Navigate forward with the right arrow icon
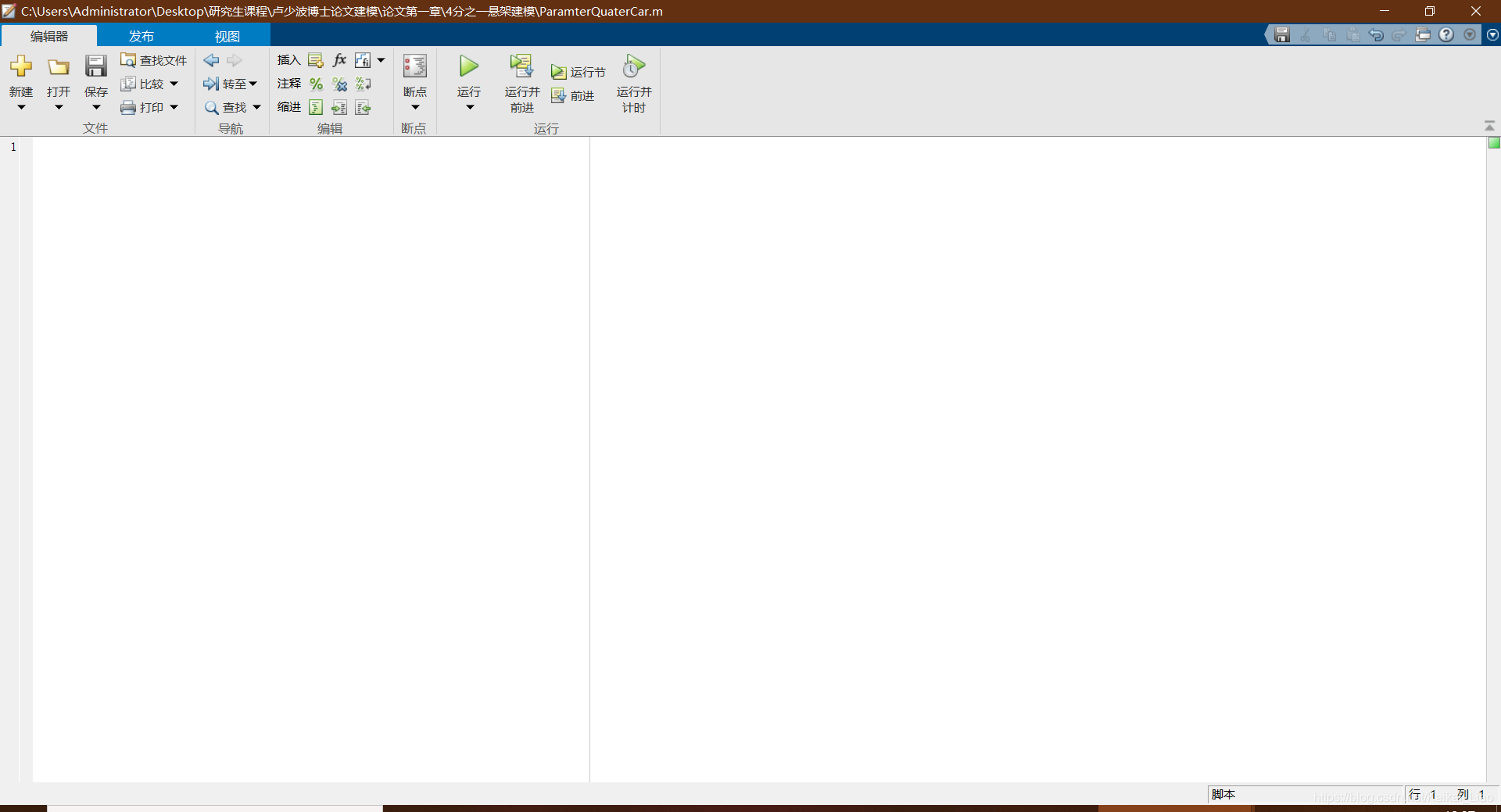Viewport: 1501px width, 812px height. click(x=235, y=60)
